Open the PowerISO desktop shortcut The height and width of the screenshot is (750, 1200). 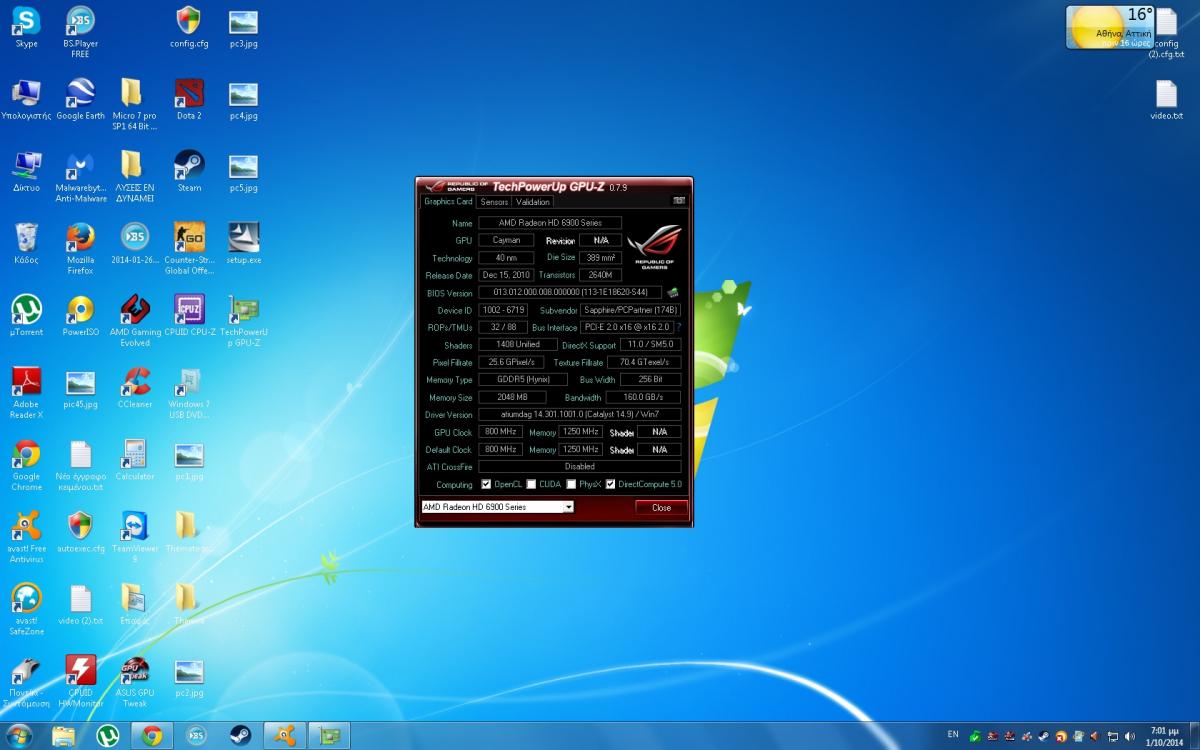tap(80, 315)
